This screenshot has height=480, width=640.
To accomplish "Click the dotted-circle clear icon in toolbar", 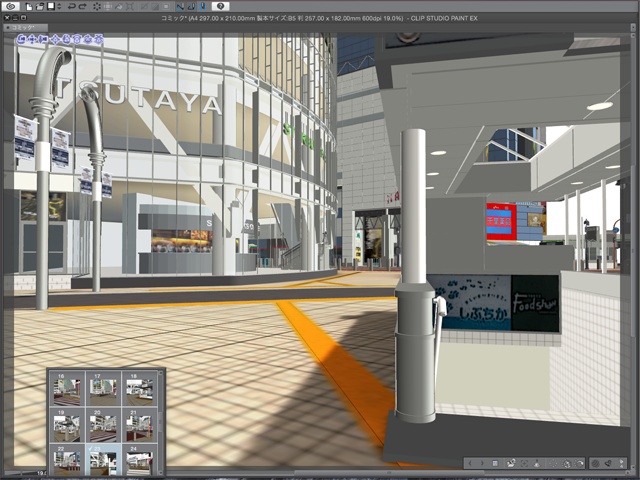I will pyautogui.click(x=97, y=6).
